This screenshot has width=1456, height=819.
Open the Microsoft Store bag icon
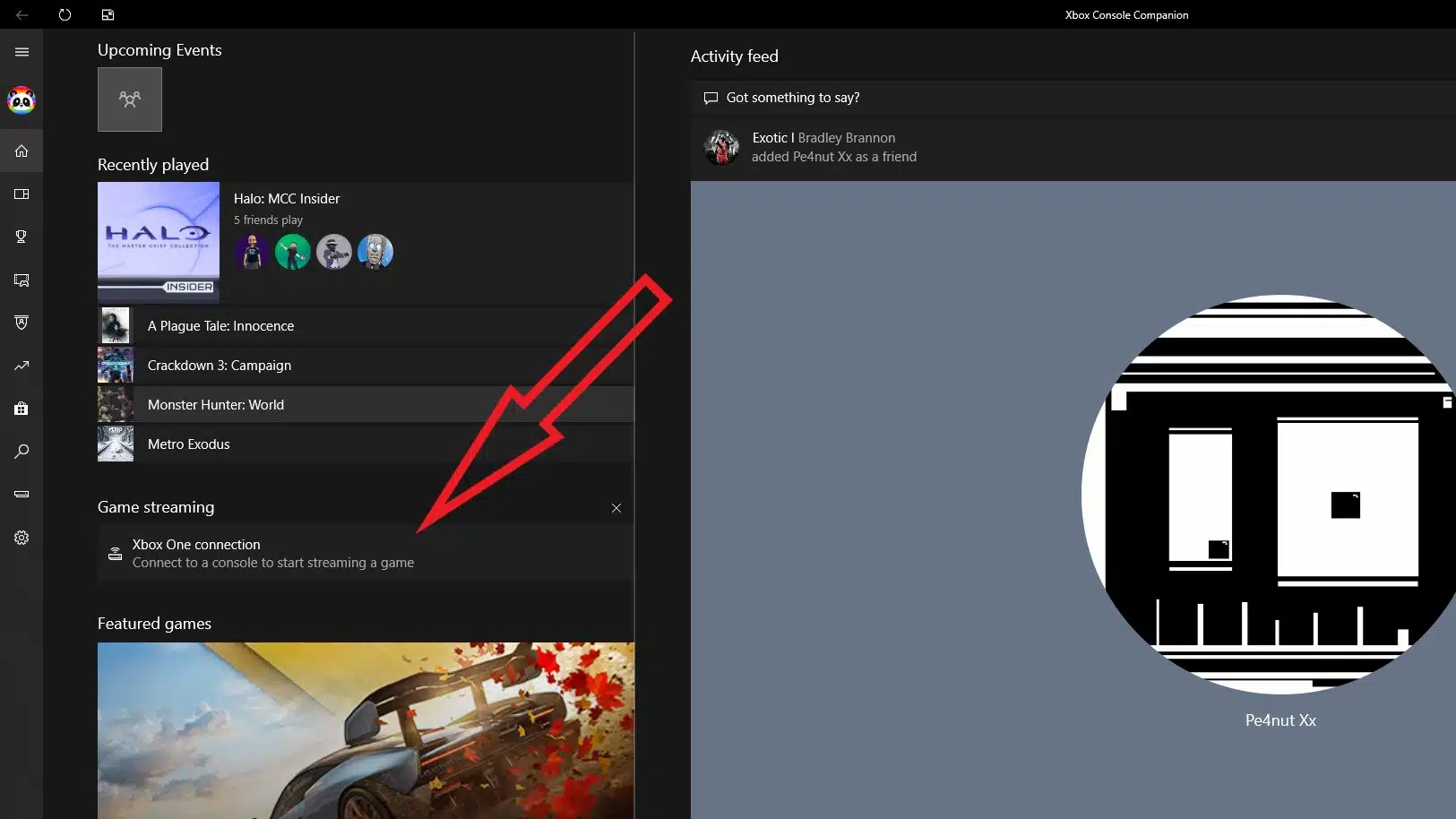(x=21, y=409)
